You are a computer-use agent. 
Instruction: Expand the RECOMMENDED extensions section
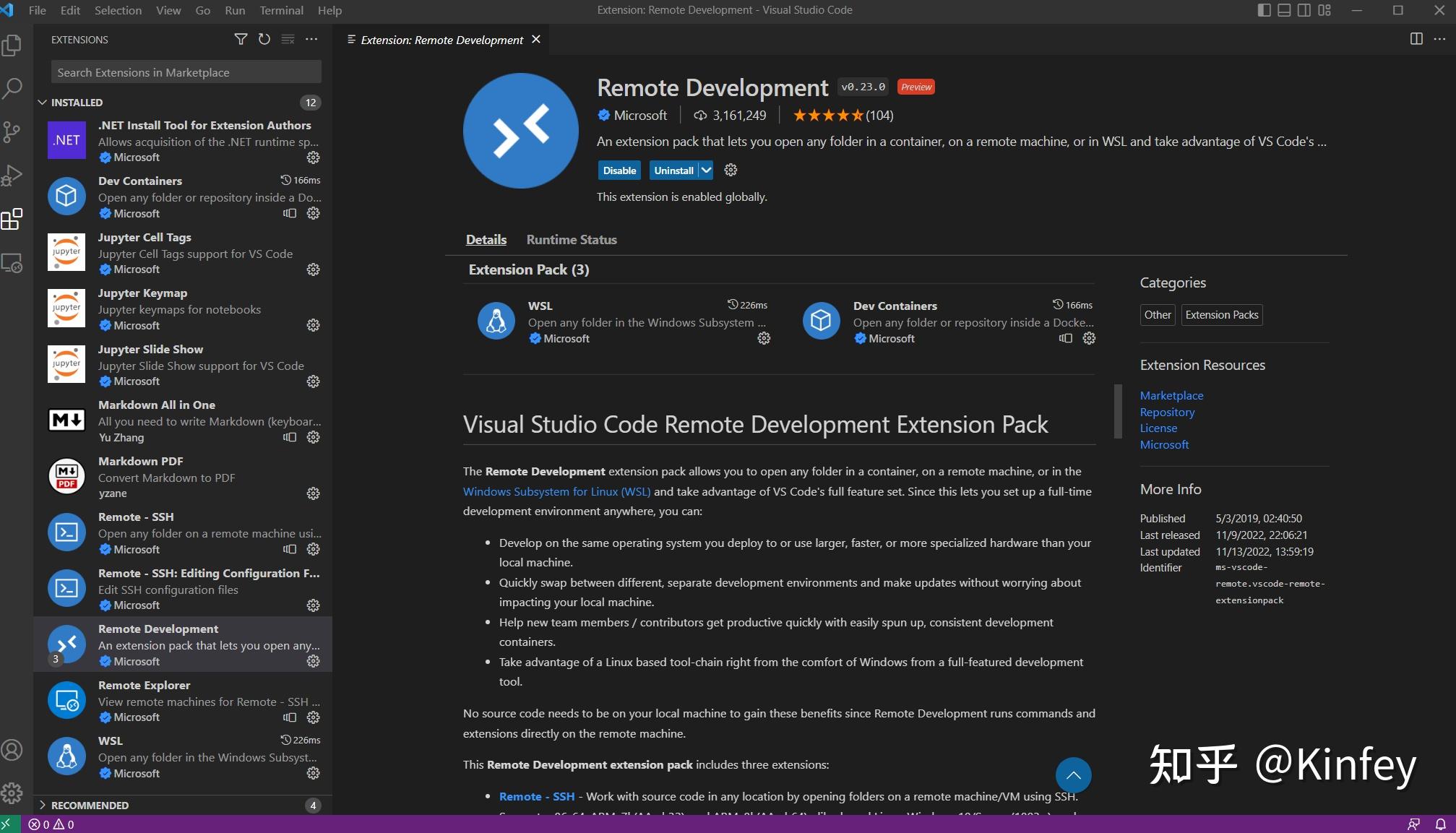pyautogui.click(x=87, y=805)
